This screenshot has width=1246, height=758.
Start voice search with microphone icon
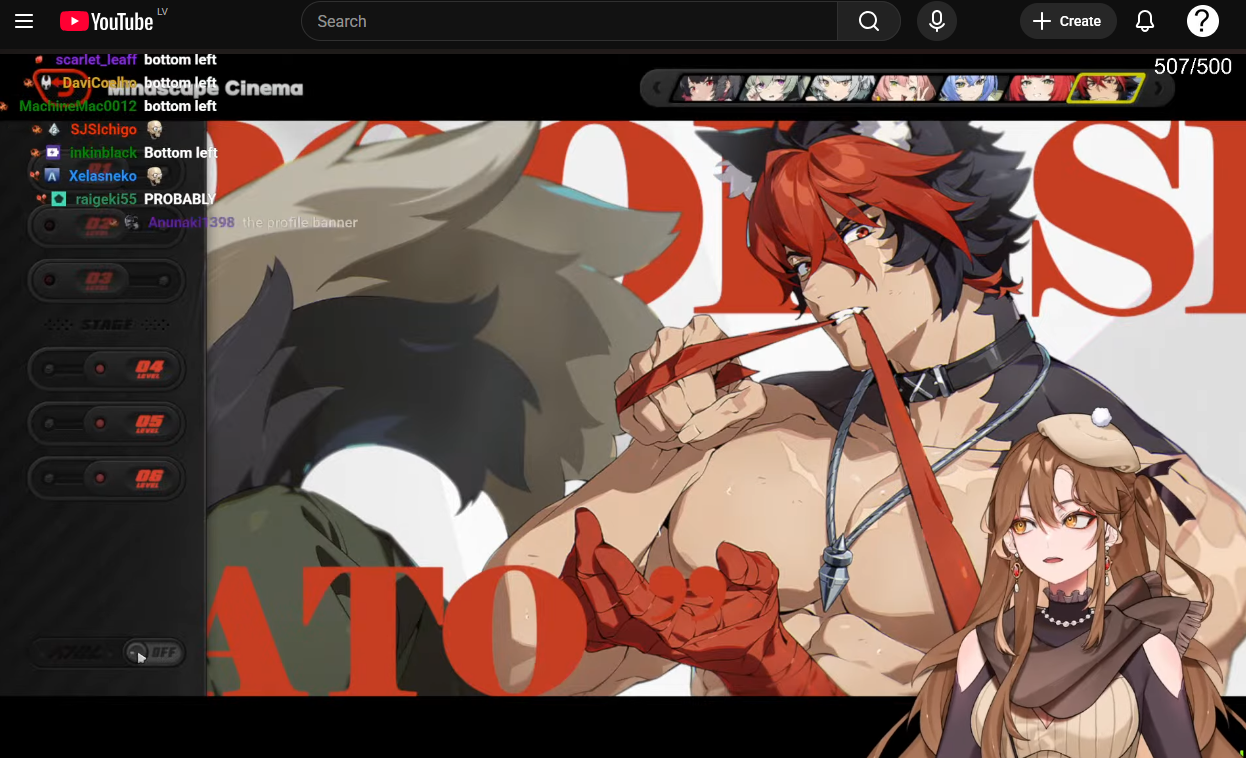[x=937, y=21]
